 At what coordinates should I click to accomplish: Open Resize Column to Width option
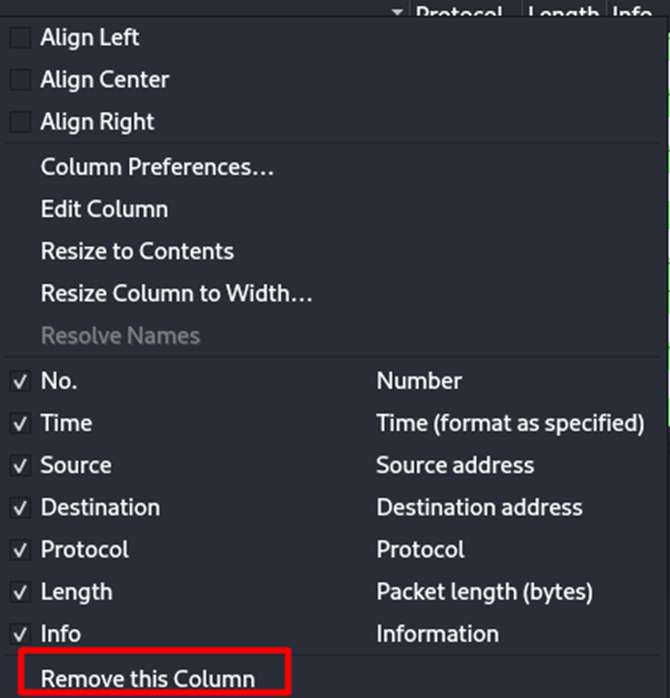[177, 294]
